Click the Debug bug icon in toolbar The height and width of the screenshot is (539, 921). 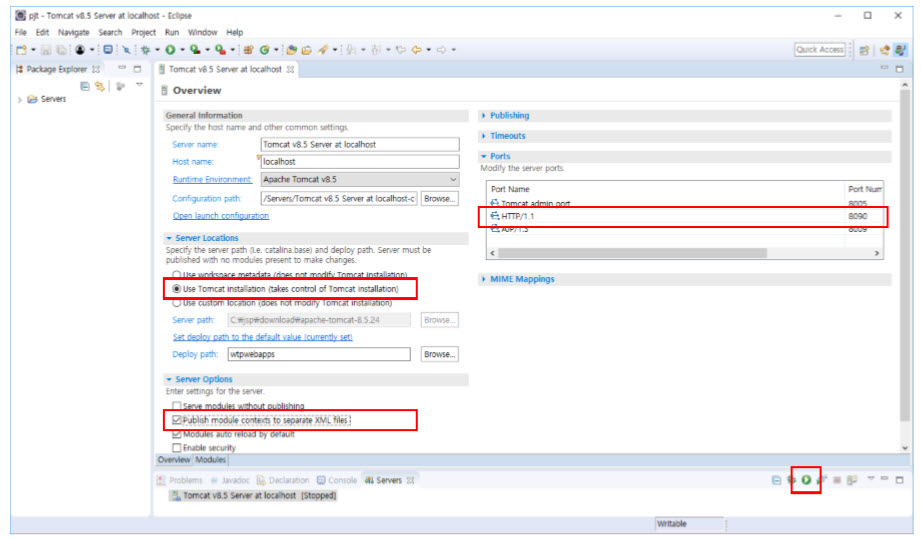[x=147, y=49]
